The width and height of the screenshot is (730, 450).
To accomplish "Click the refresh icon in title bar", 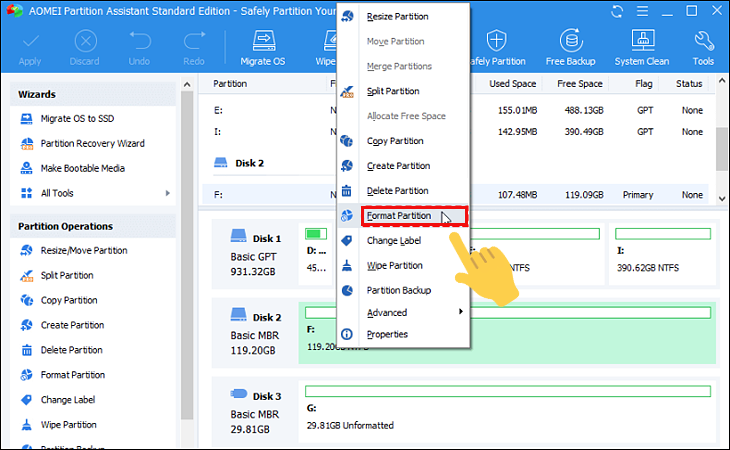I will 617,11.
